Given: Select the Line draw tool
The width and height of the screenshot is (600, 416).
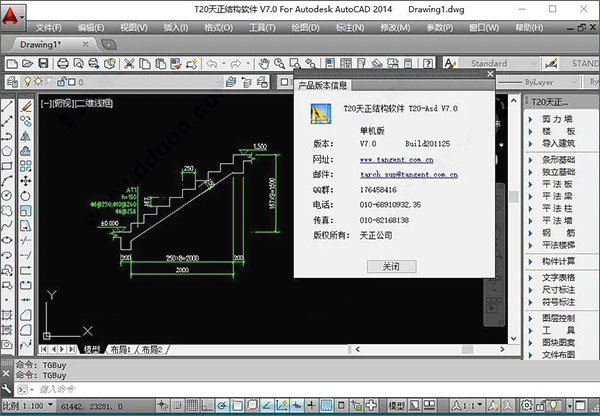Looking at the screenshot, I should tap(7, 106).
